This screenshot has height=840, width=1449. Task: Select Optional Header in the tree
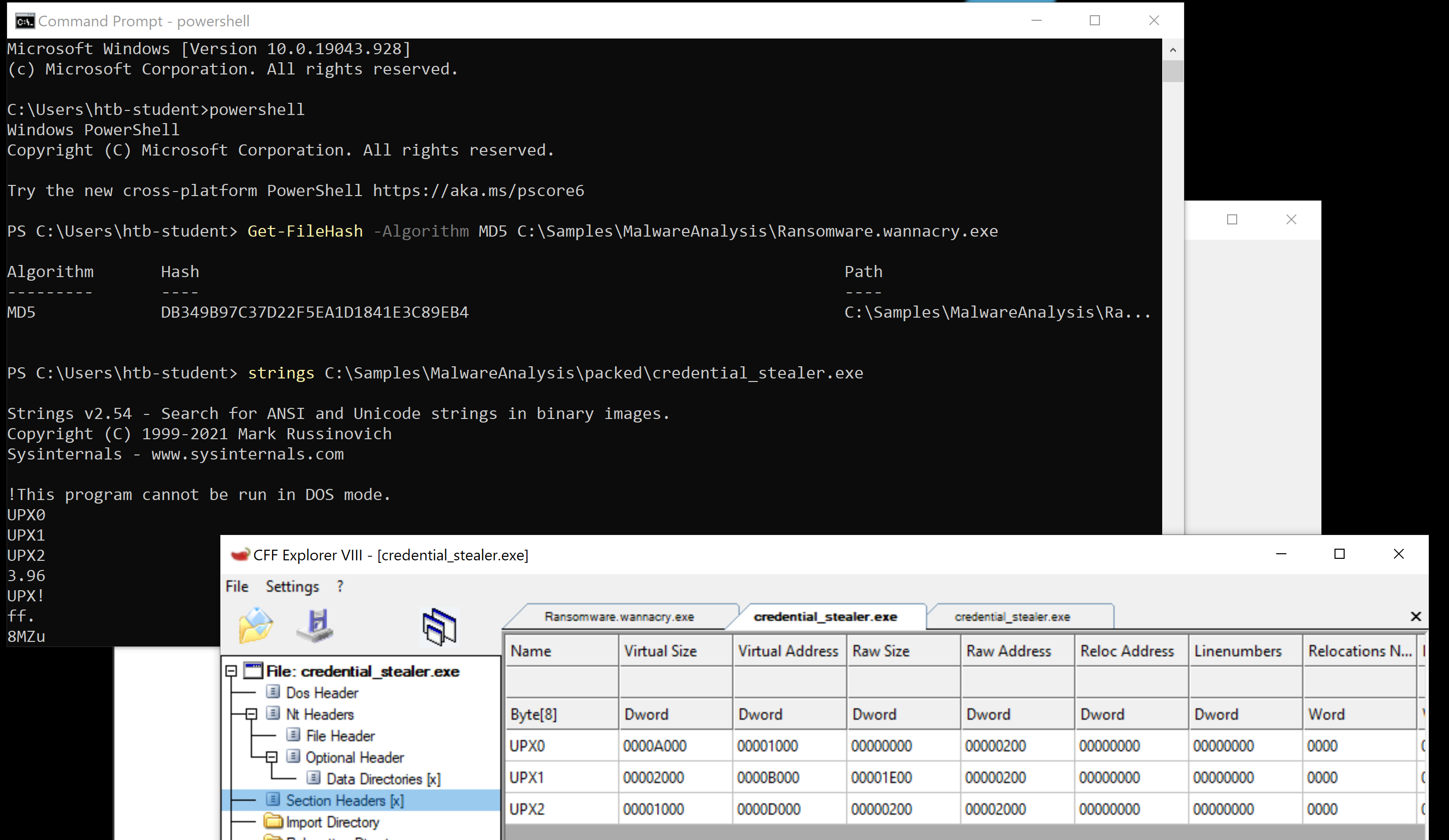point(355,757)
